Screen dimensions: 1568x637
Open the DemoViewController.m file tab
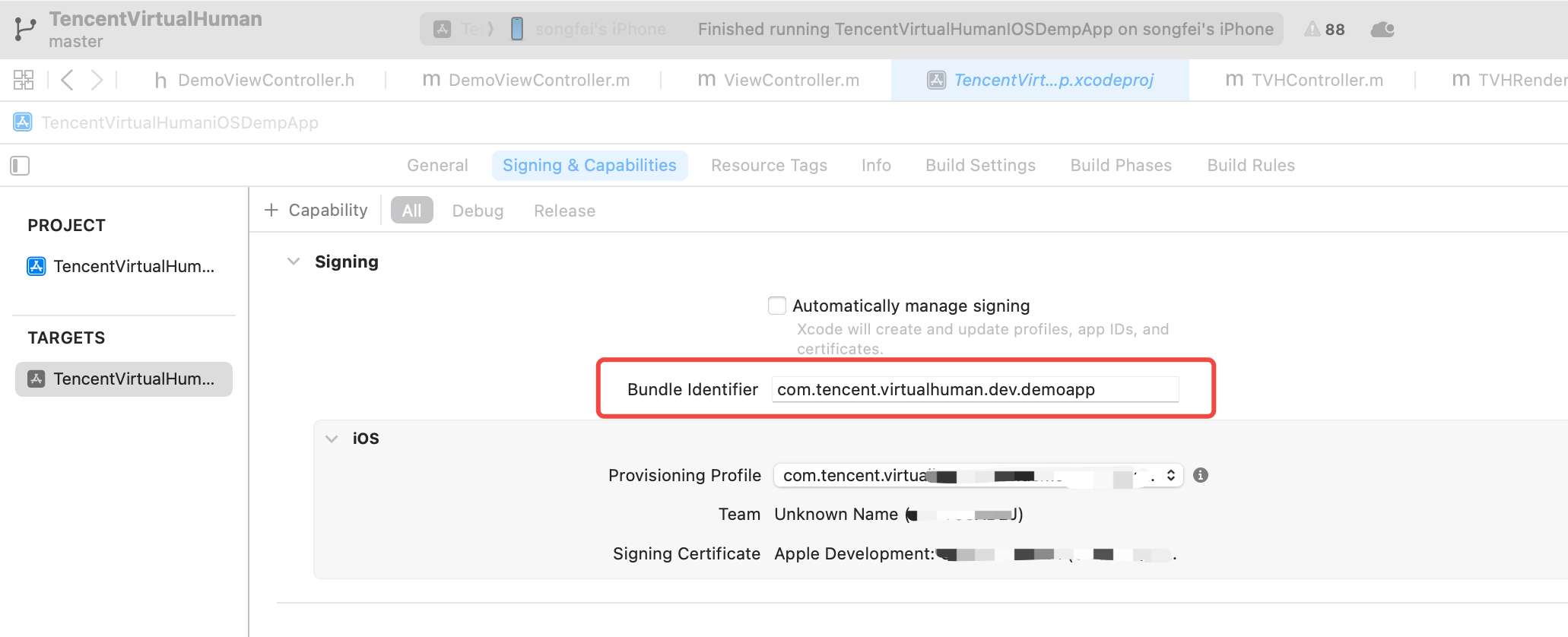(526, 80)
